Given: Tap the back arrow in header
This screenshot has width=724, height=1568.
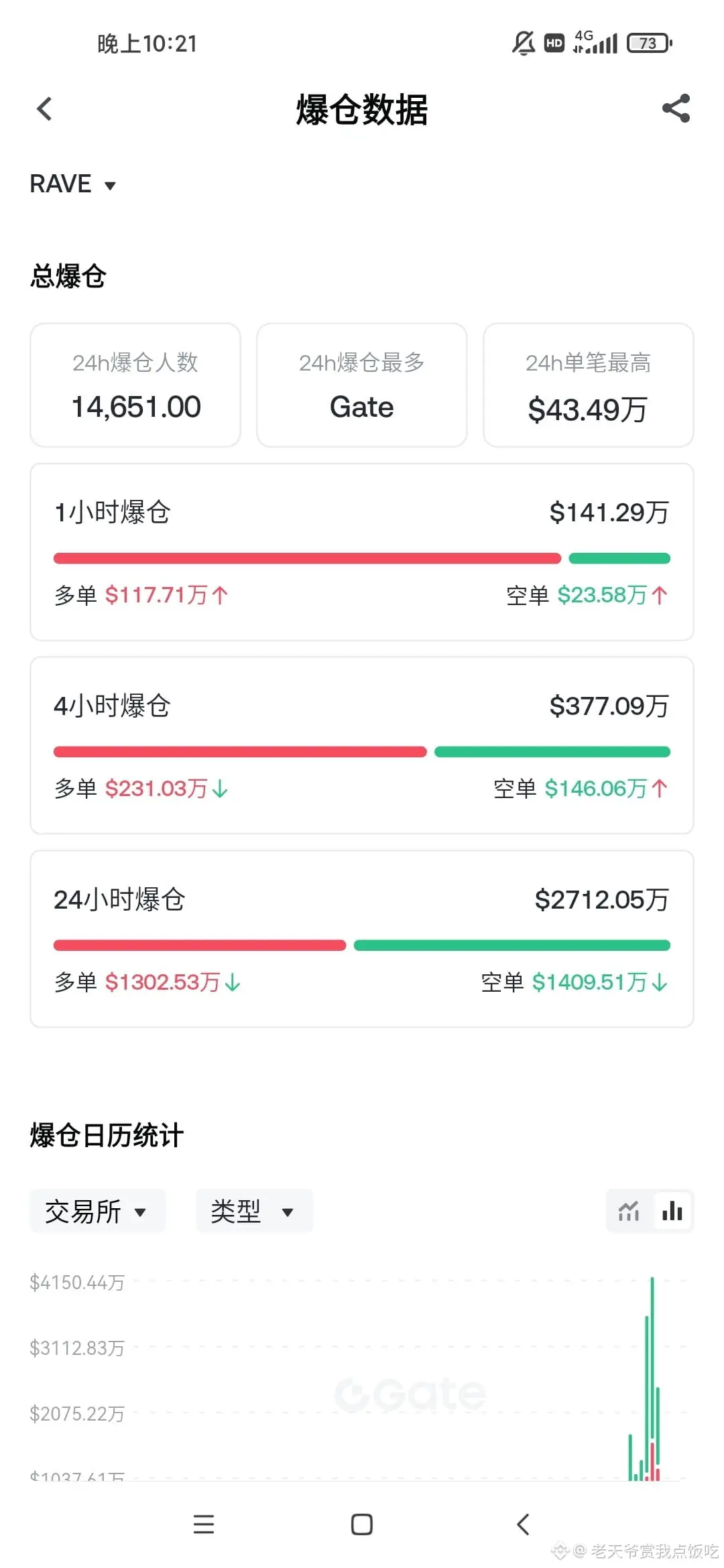Looking at the screenshot, I should tap(44, 109).
